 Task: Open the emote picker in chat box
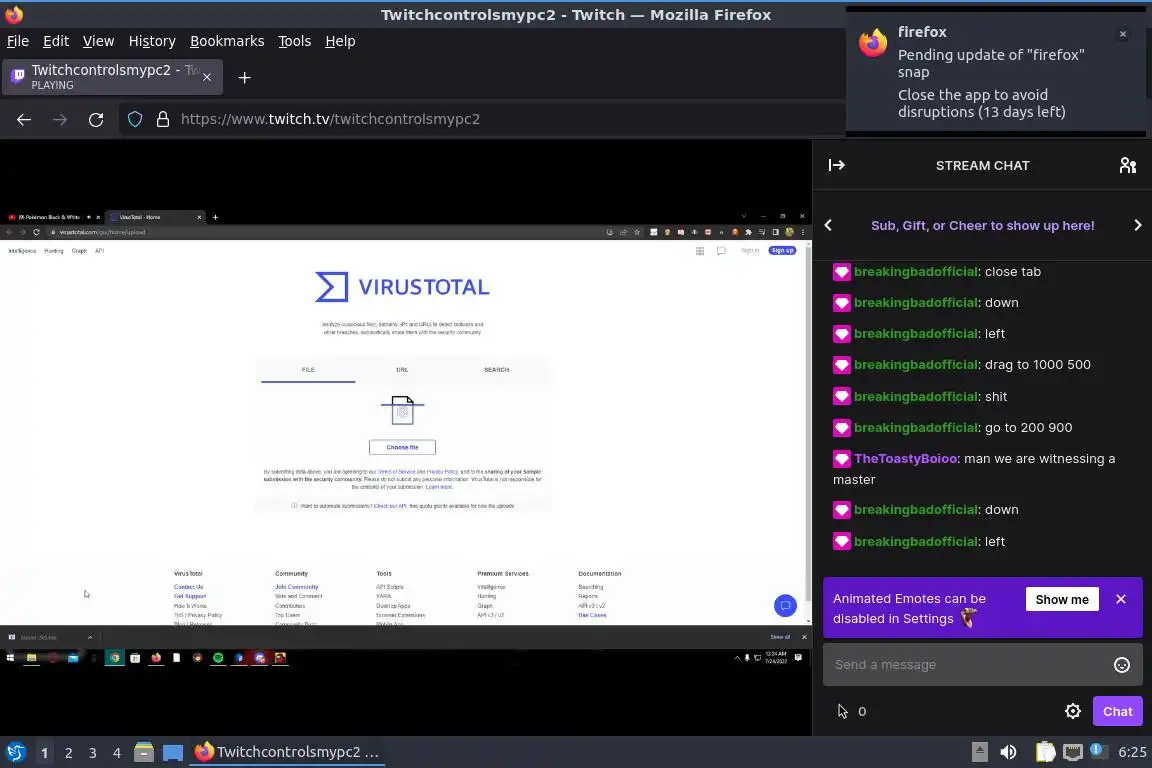(x=1122, y=664)
